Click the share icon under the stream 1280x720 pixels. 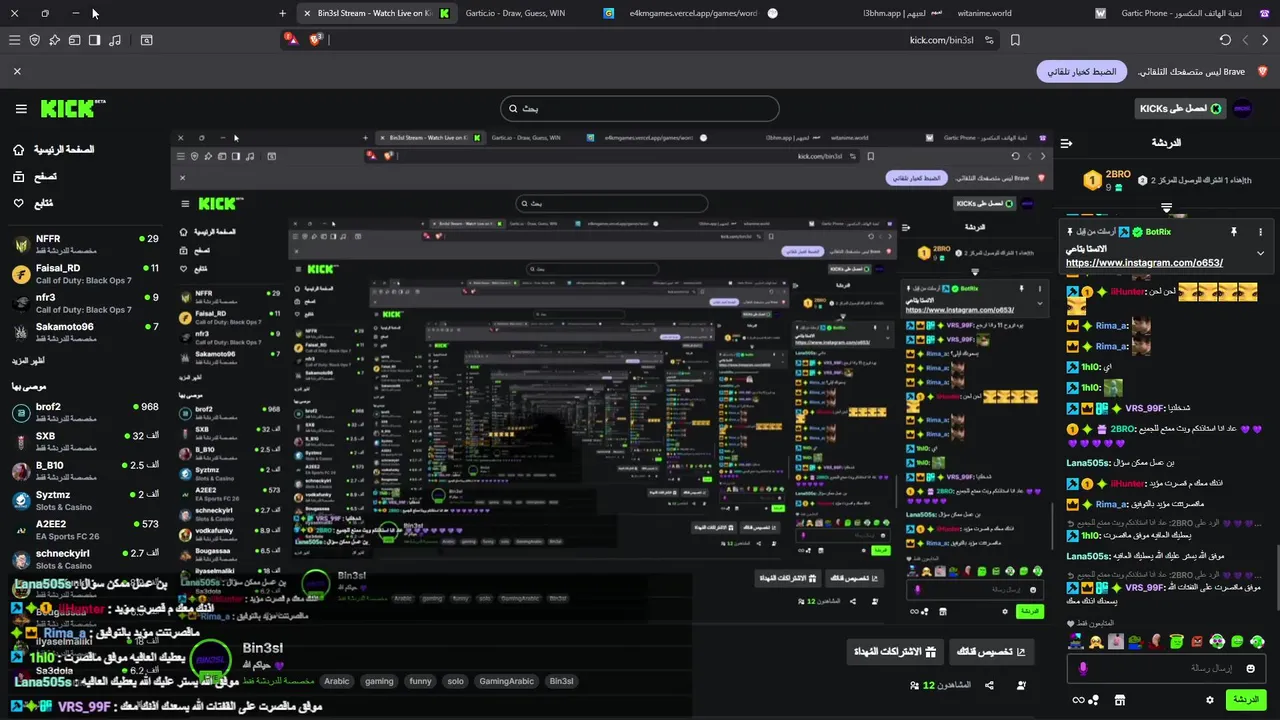coord(989,685)
